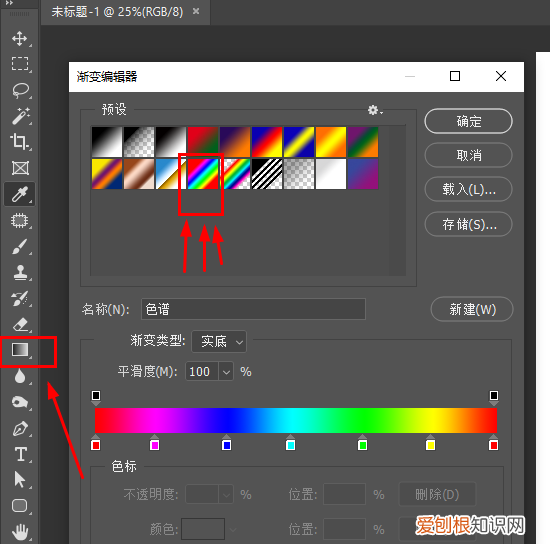
Task: Select the Sponge tool
Action: (x=20, y=402)
